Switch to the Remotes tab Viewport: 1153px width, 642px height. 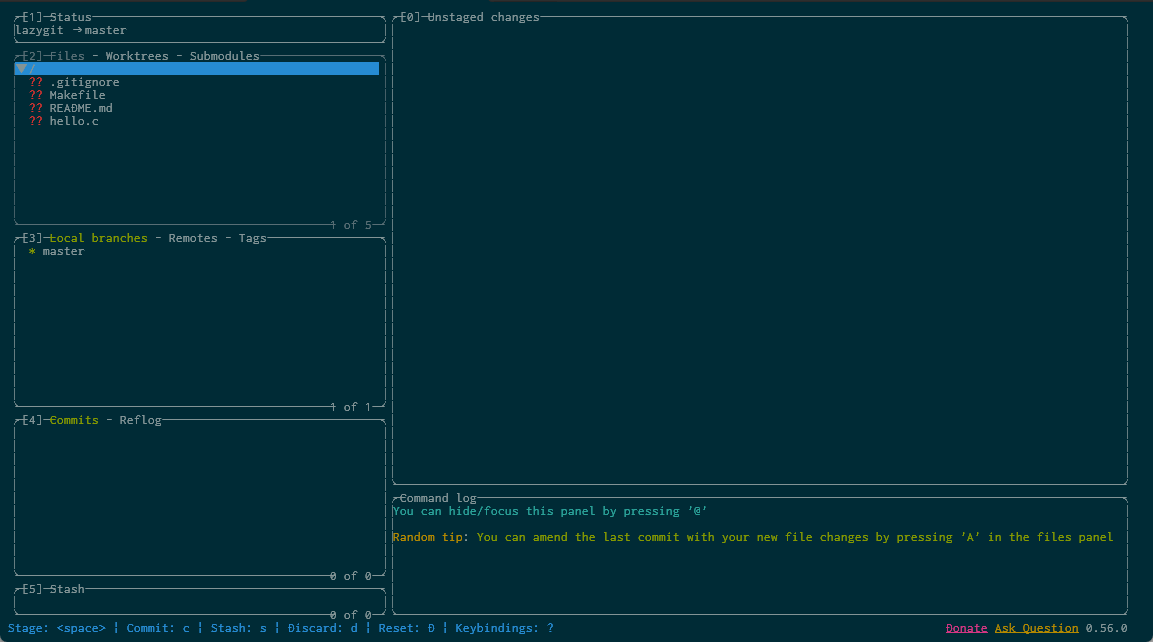[193, 238]
